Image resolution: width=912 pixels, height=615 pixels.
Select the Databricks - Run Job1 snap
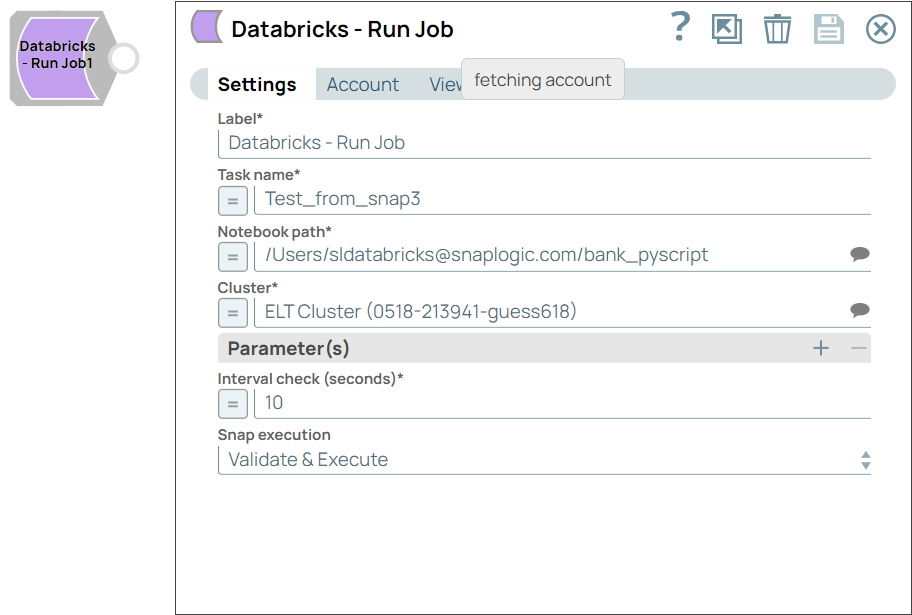[x=57, y=56]
